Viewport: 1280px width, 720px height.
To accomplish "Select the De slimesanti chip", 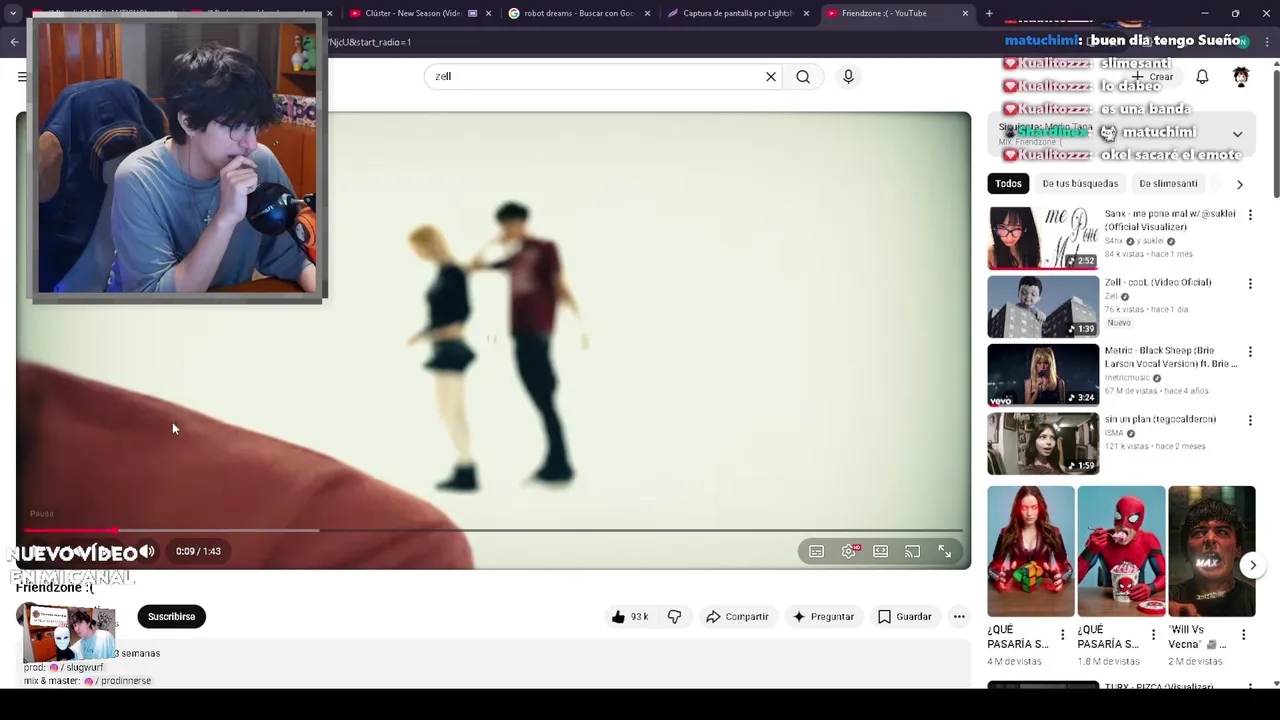I will tap(1168, 184).
